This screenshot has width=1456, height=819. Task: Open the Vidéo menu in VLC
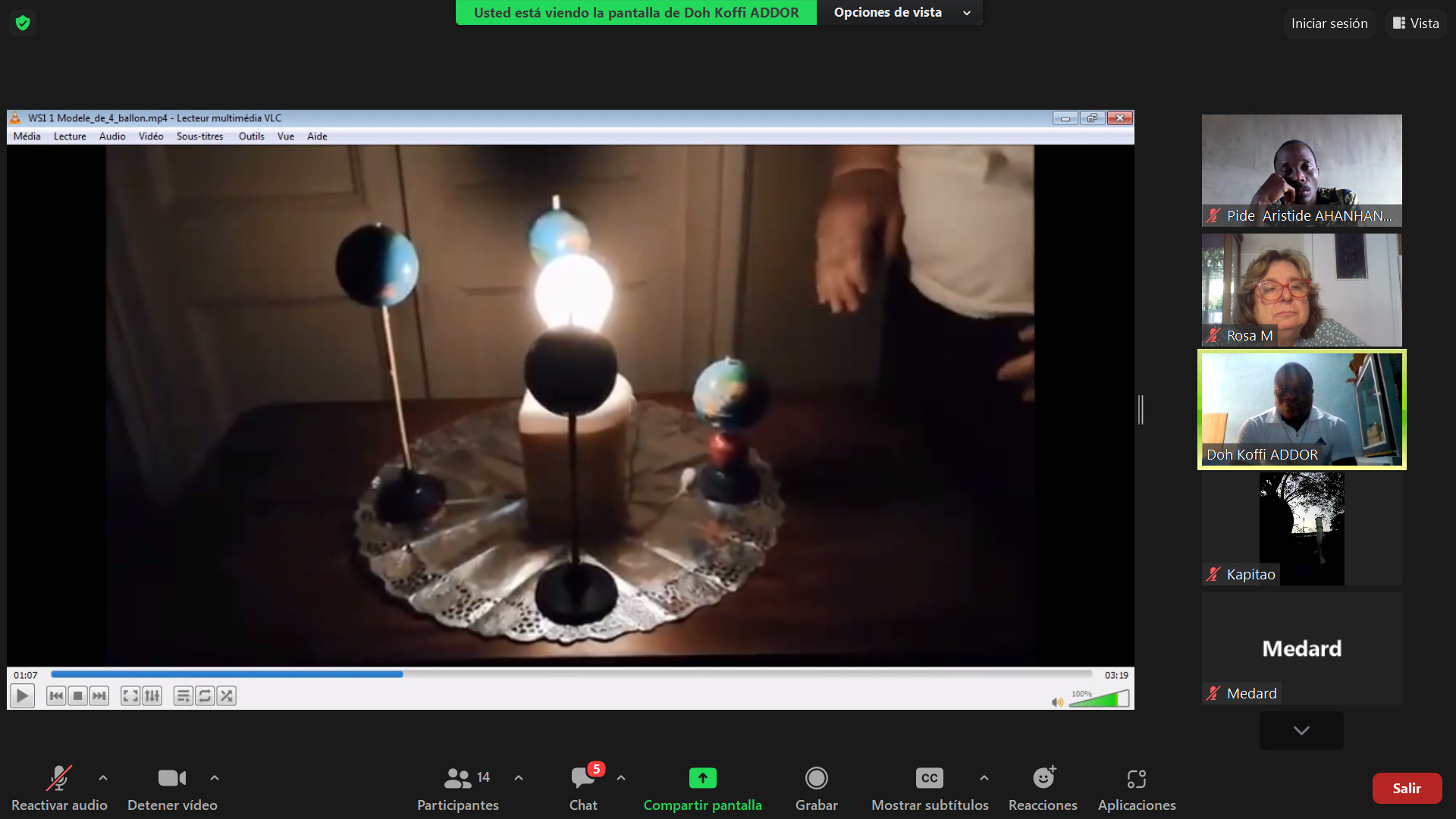coord(151,136)
